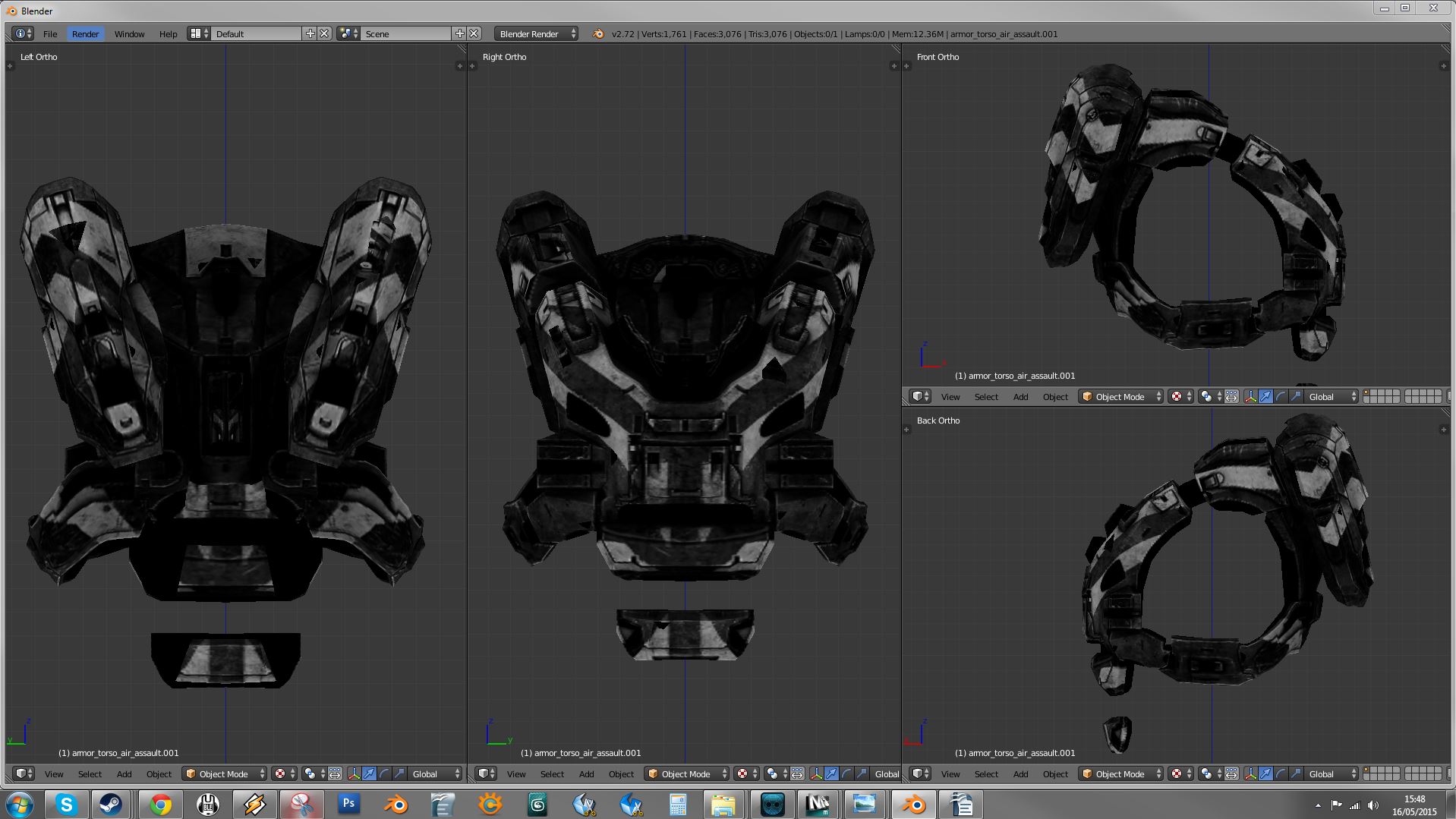The height and width of the screenshot is (819, 1456).
Task: Open pivot point selector in Left Ortho viewport
Action: tap(313, 773)
